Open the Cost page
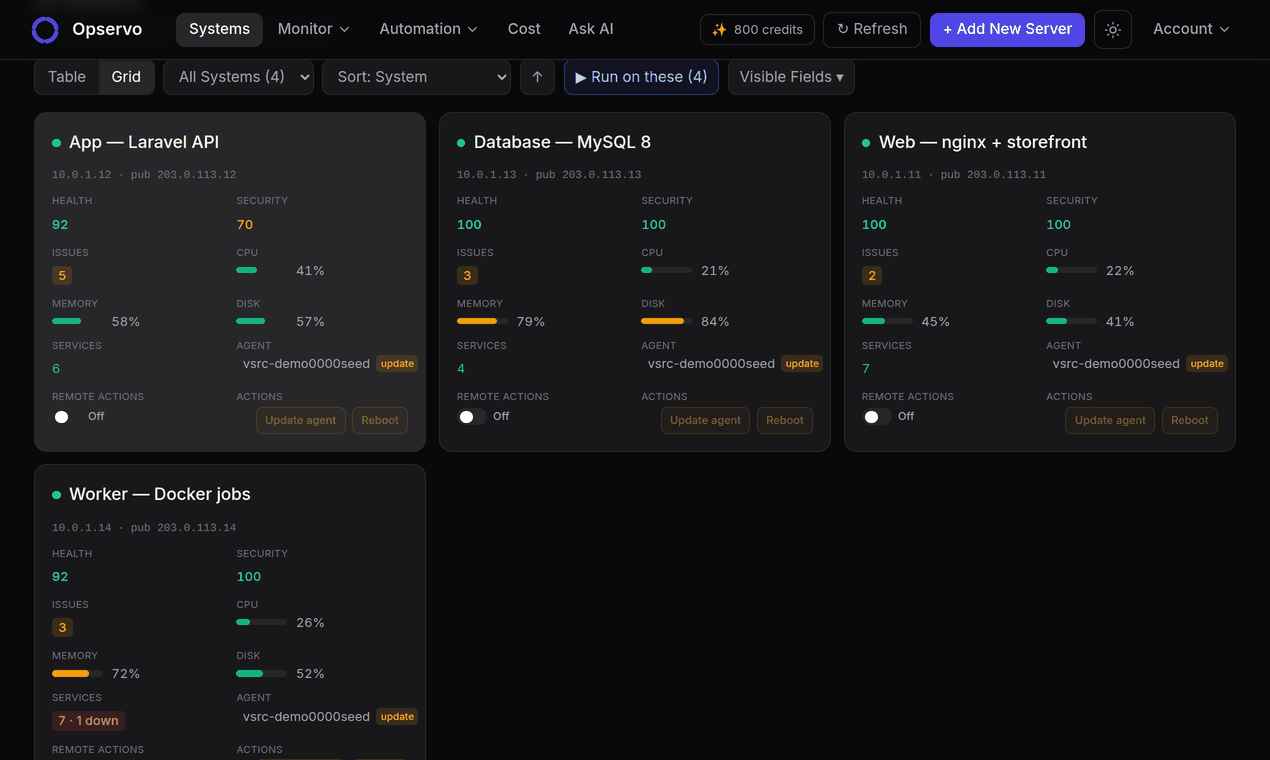 pos(524,29)
